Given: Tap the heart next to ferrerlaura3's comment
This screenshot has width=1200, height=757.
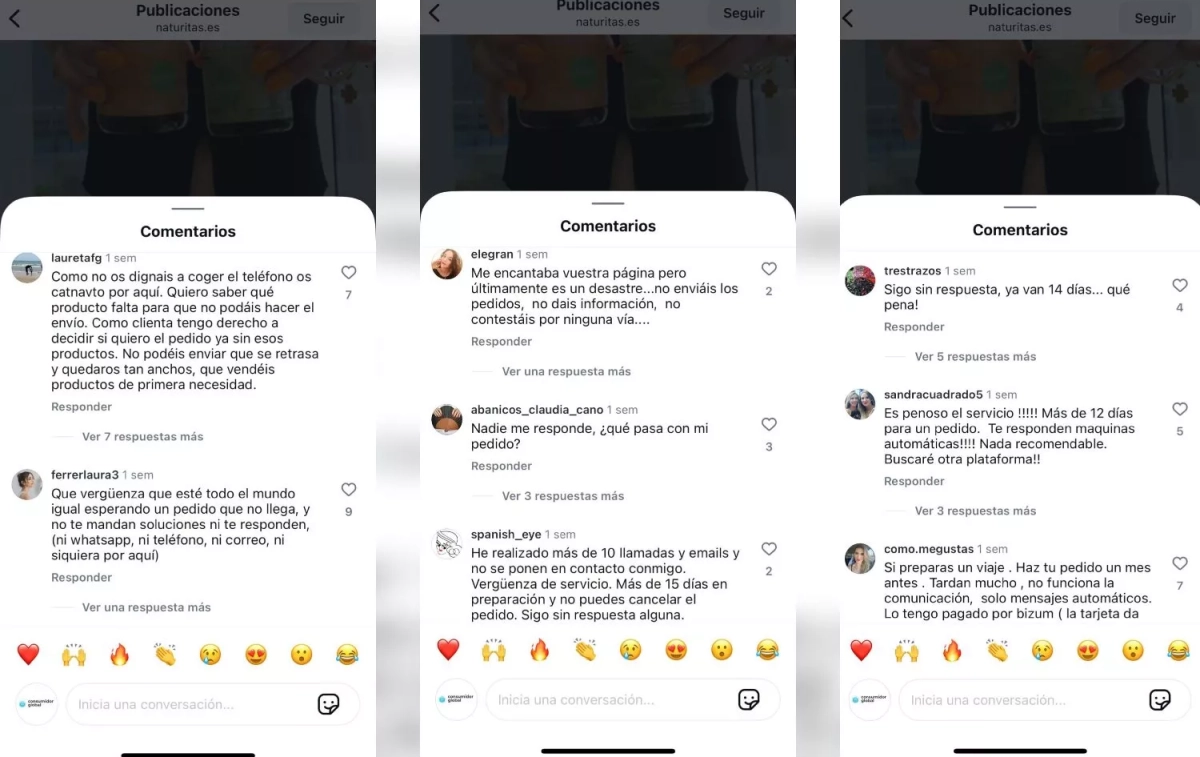Looking at the screenshot, I should pyautogui.click(x=348, y=490).
